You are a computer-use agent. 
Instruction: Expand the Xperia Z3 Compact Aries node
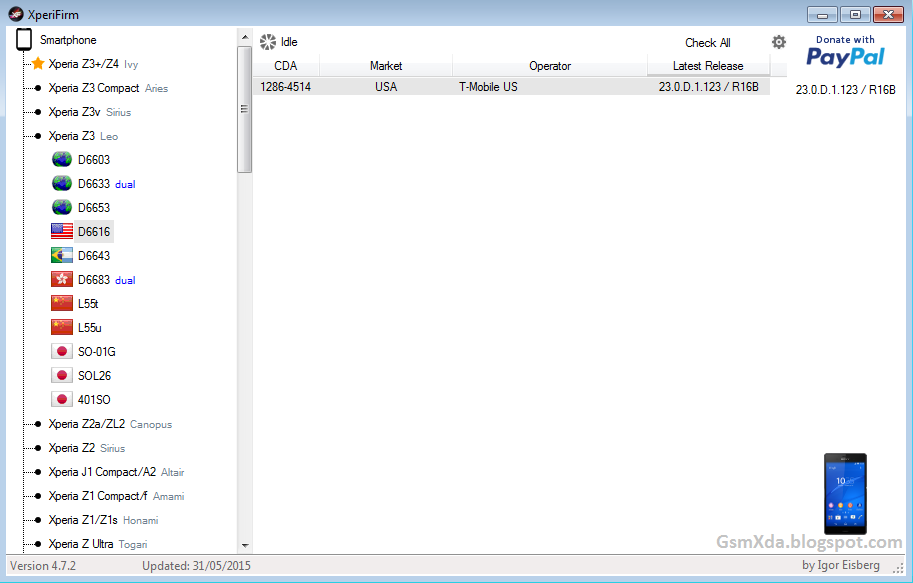[38, 88]
